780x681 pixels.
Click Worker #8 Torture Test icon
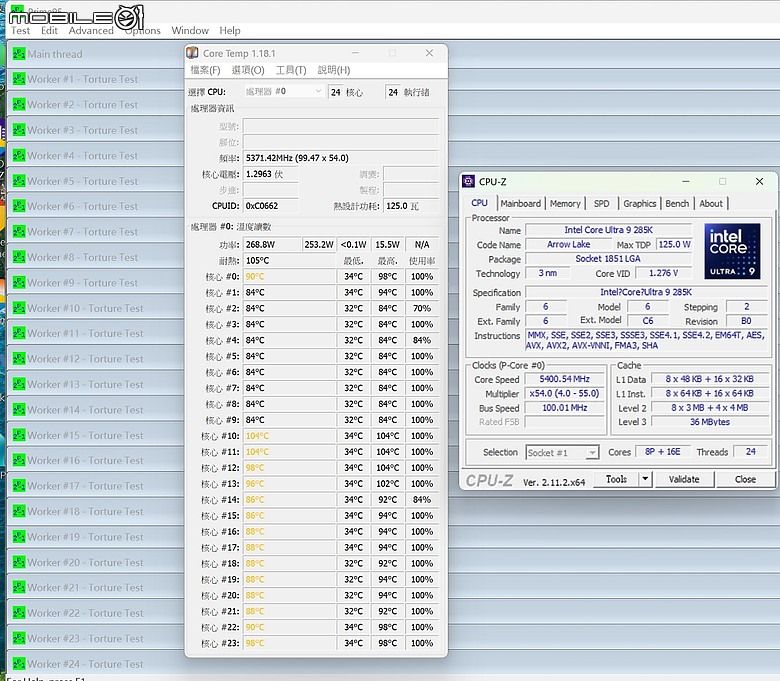(x=19, y=257)
